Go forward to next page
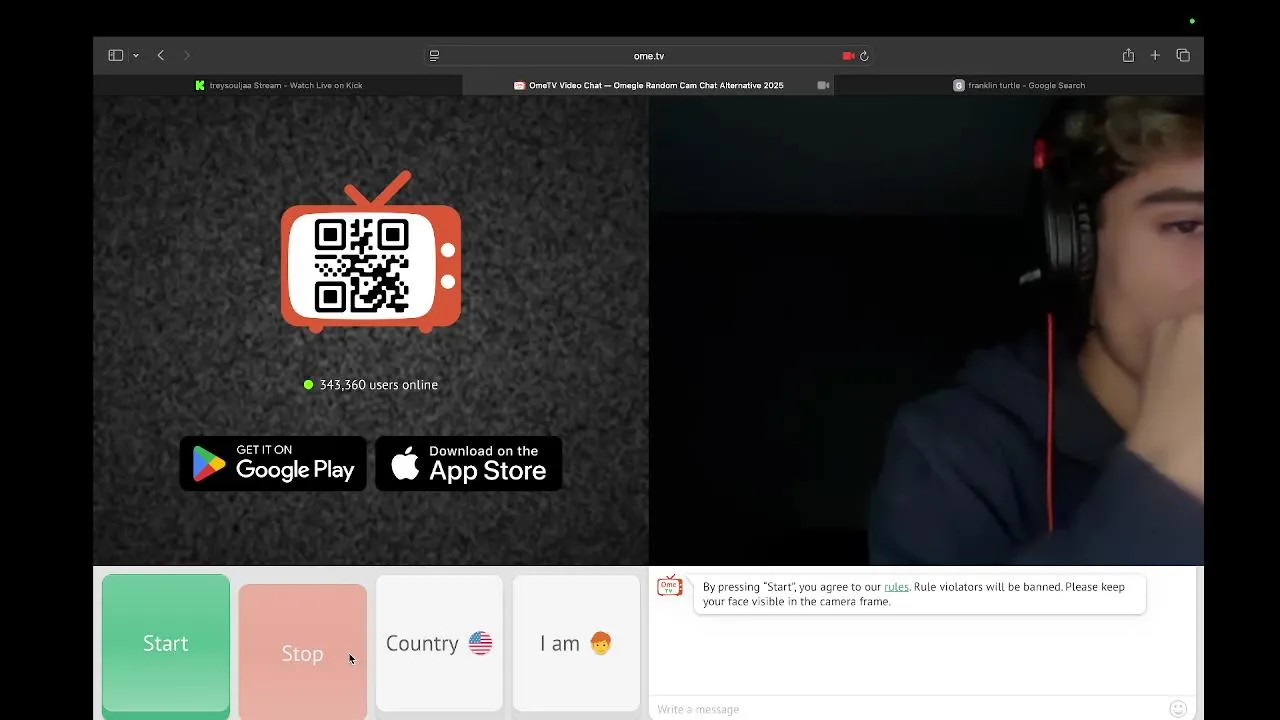The height and width of the screenshot is (720, 1280). point(187,56)
